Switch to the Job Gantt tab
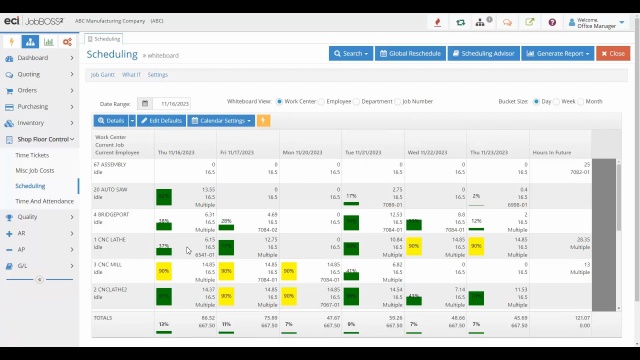Screen dimensions: 640x360 [102, 75]
